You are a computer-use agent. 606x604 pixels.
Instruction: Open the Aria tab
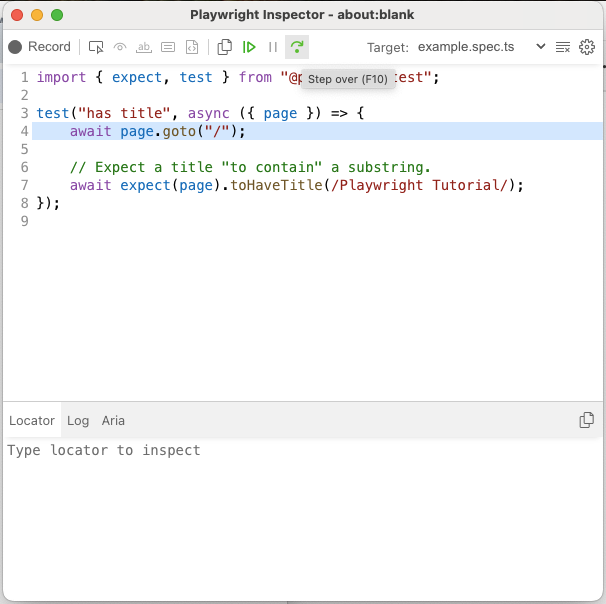click(113, 421)
